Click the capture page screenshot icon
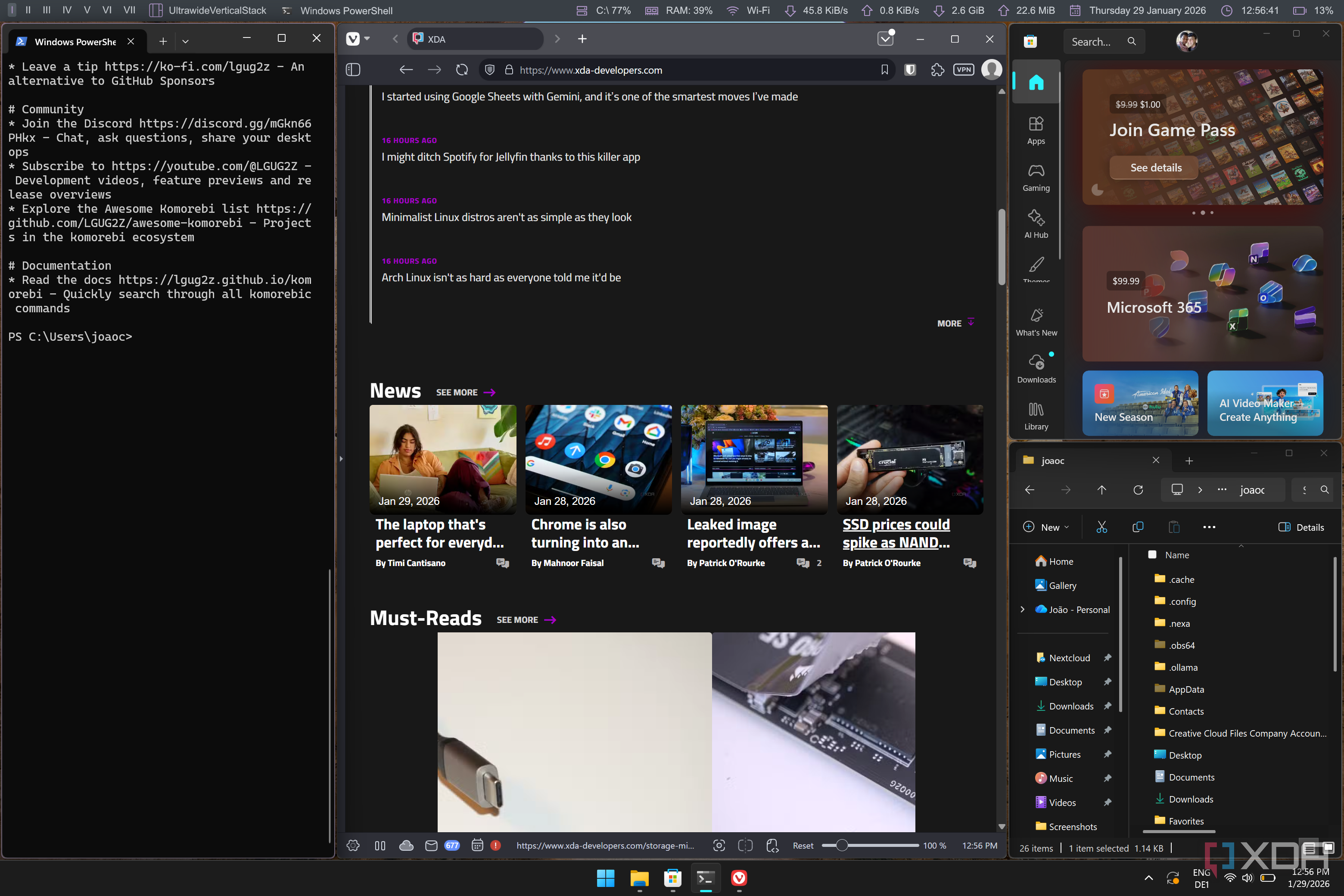Screen dimensions: 1344x896 pyautogui.click(x=719, y=845)
